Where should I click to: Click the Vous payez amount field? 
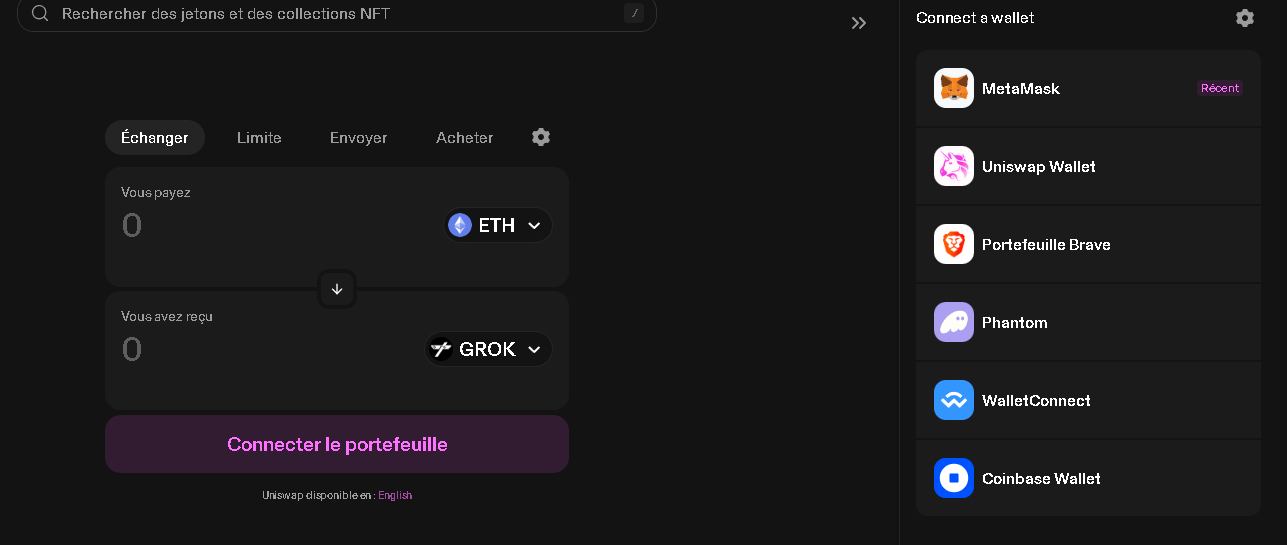click(270, 226)
